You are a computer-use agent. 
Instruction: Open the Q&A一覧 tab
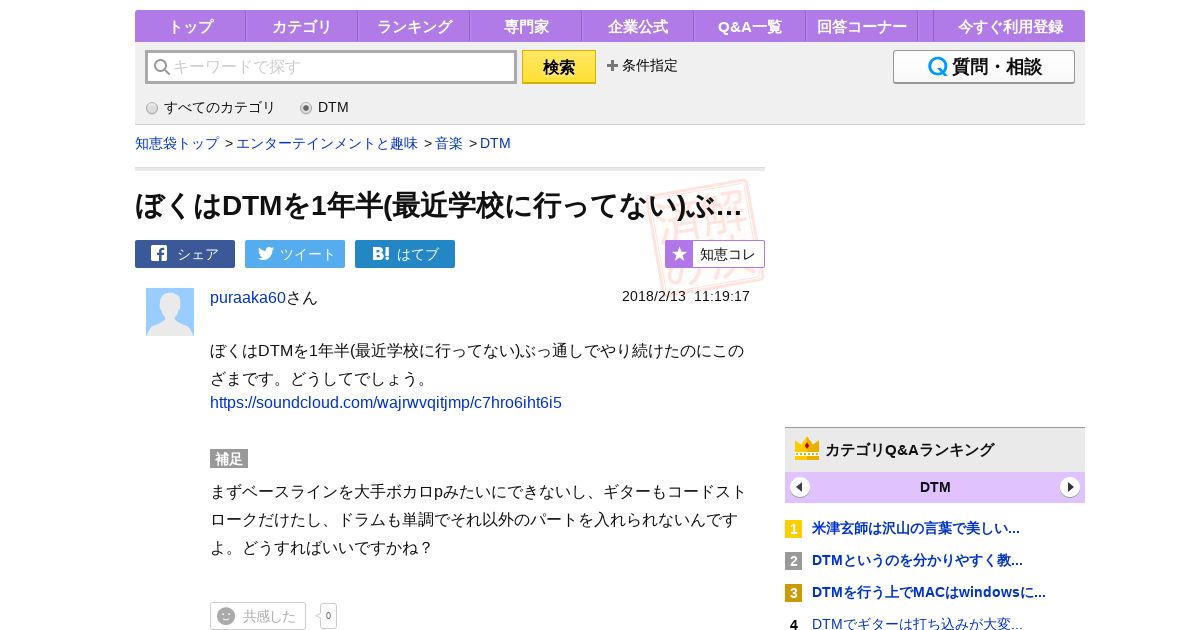(749, 26)
